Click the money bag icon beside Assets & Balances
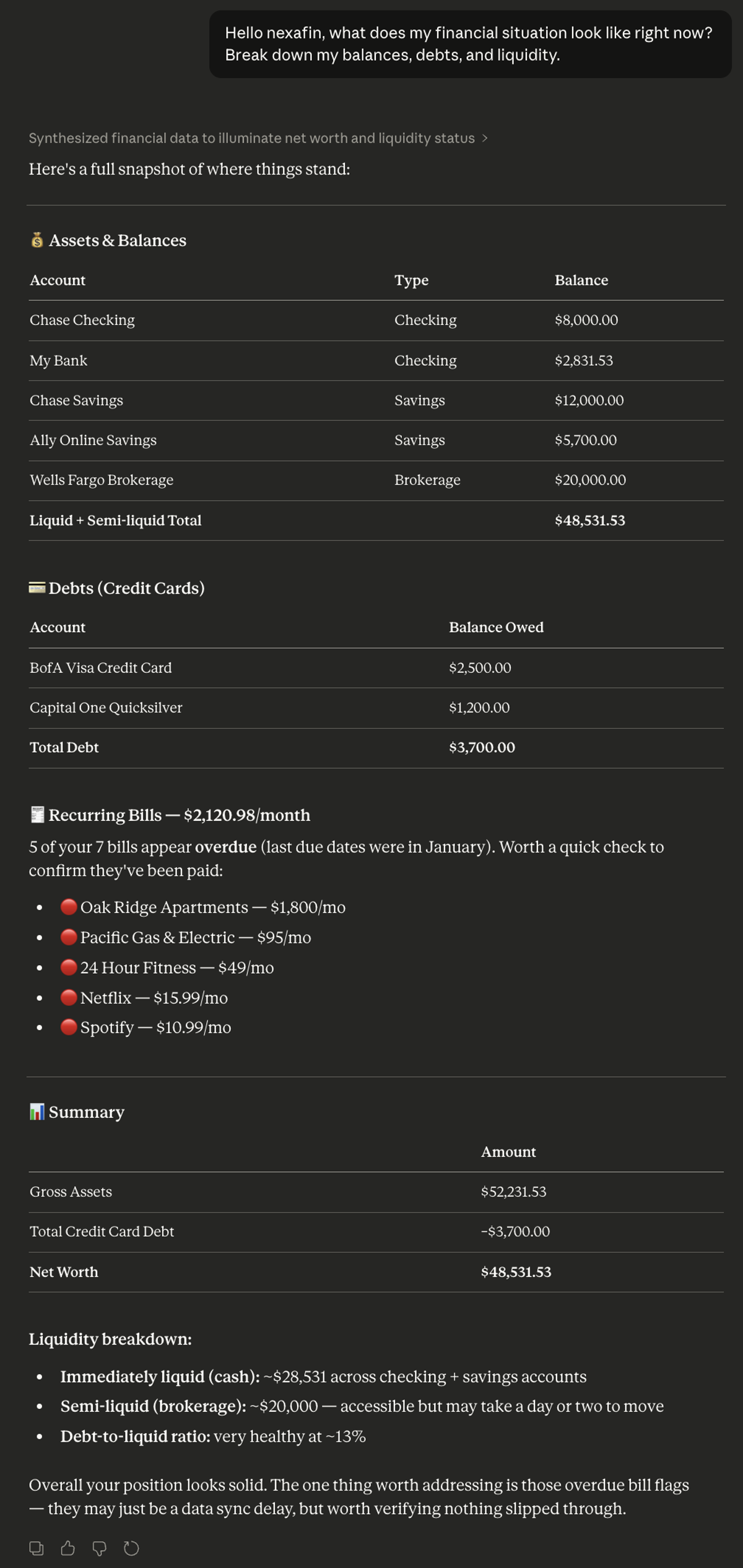743x1568 pixels. coord(37,240)
